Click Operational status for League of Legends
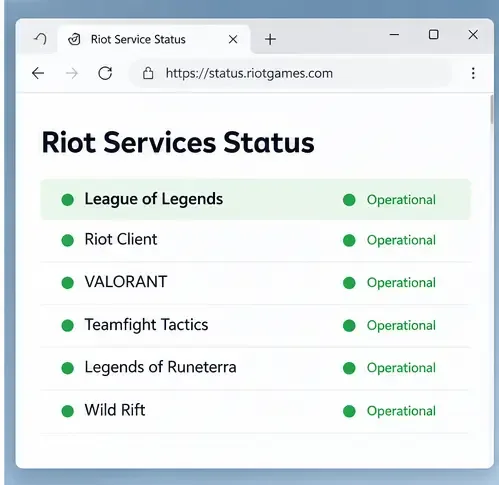Viewport: 499px width, 485px height. coord(389,200)
